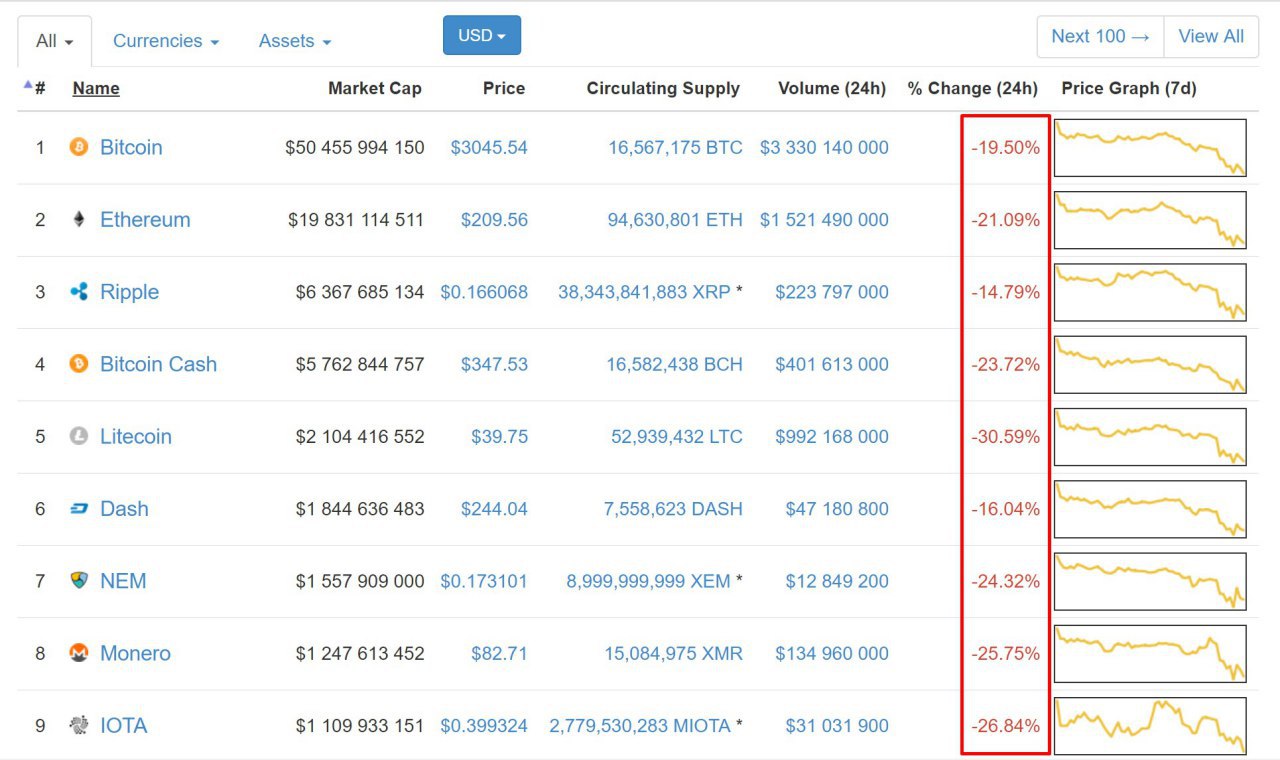1280x760 pixels.
Task: Open the Dash name link
Action: 124,508
